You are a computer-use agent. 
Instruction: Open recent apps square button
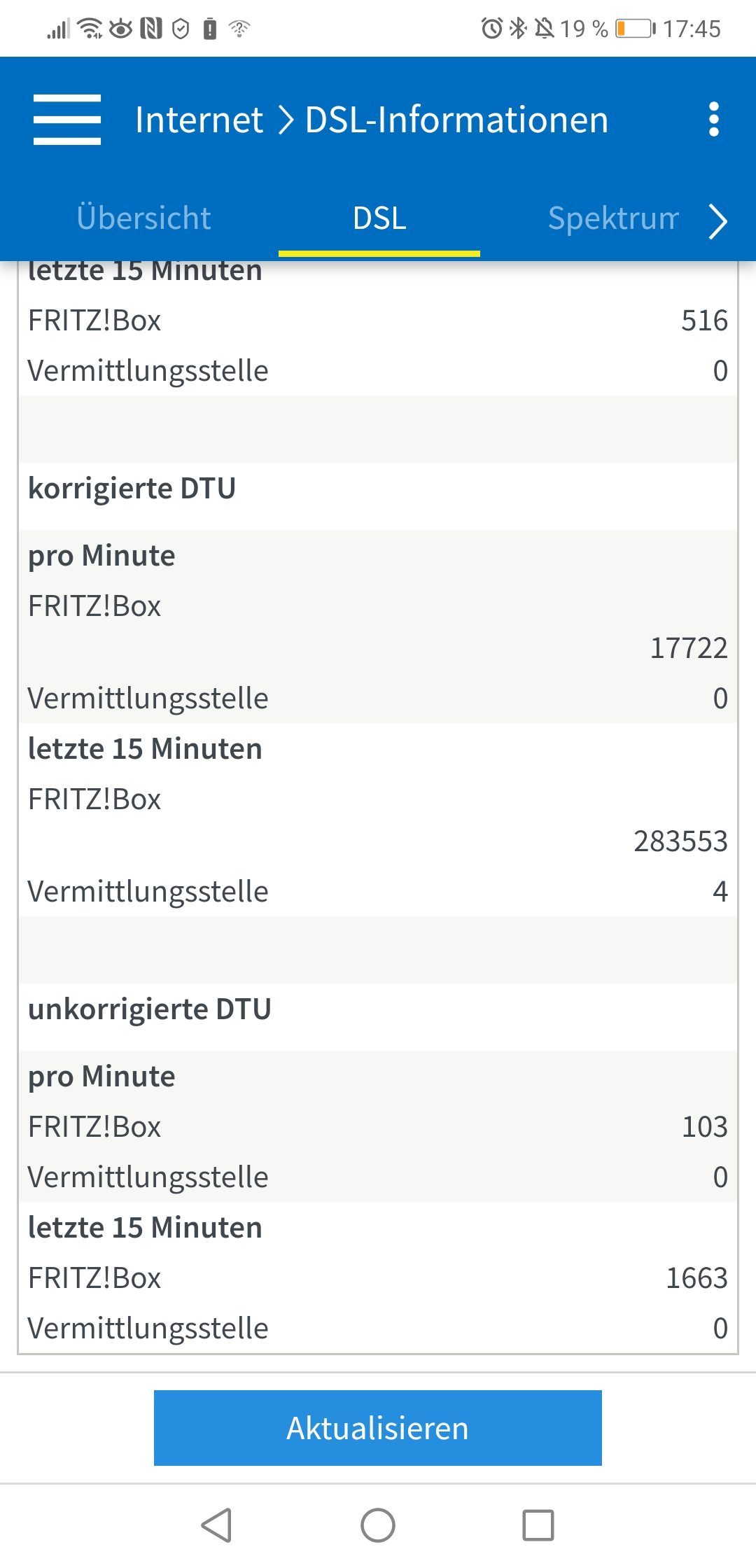[x=538, y=1525]
